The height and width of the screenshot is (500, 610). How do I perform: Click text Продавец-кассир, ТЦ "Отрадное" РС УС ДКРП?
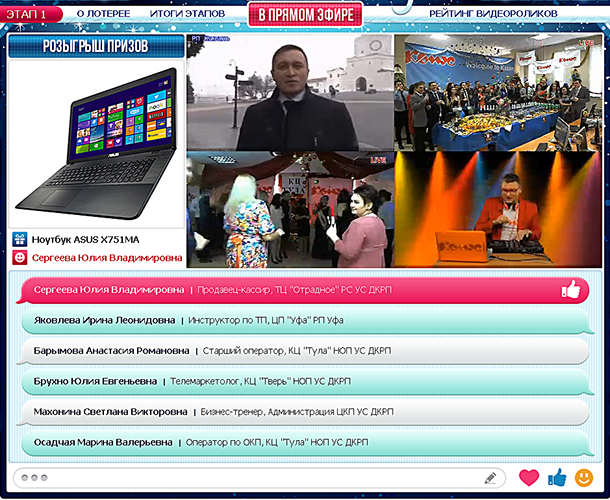click(x=294, y=290)
